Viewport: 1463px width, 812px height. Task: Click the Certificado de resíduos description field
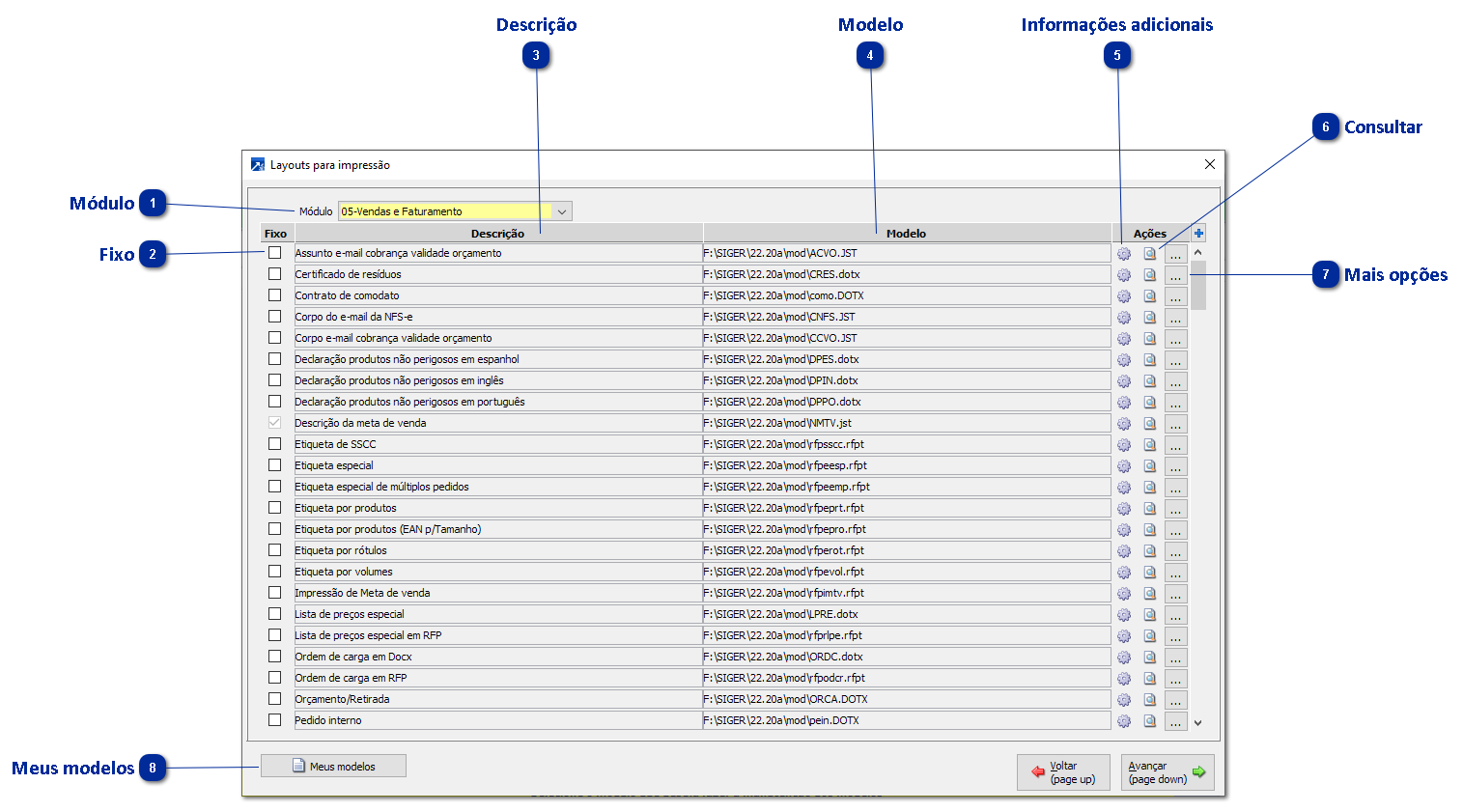coord(498,274)
